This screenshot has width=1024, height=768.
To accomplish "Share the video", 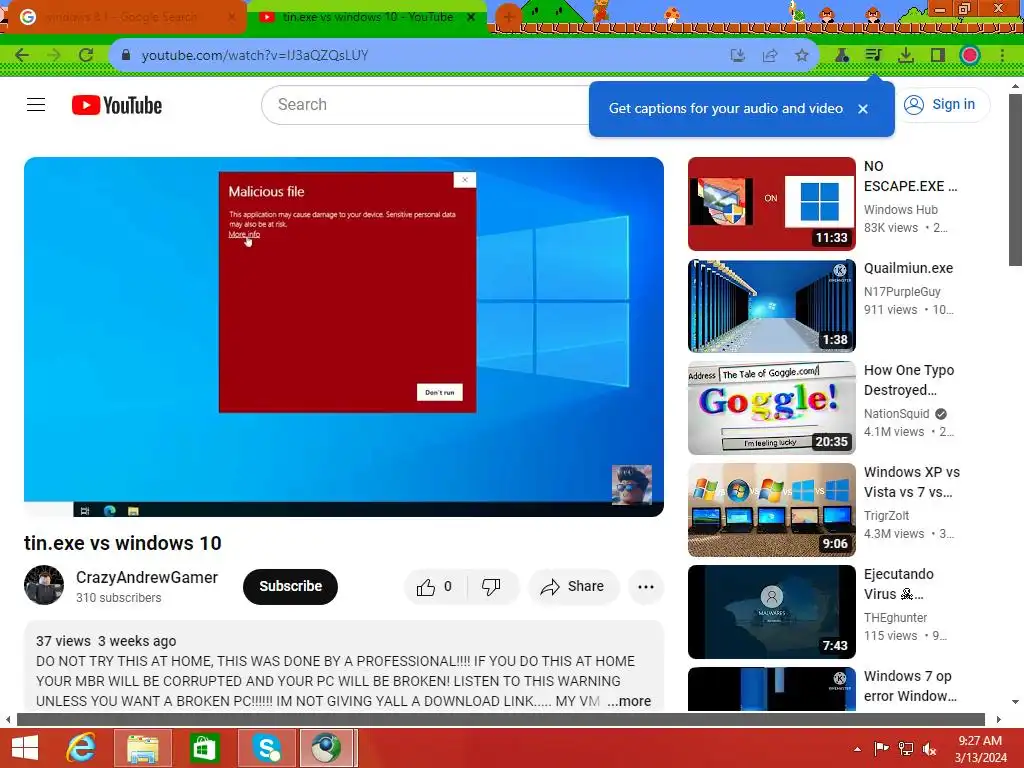I will tap(572, 586).
